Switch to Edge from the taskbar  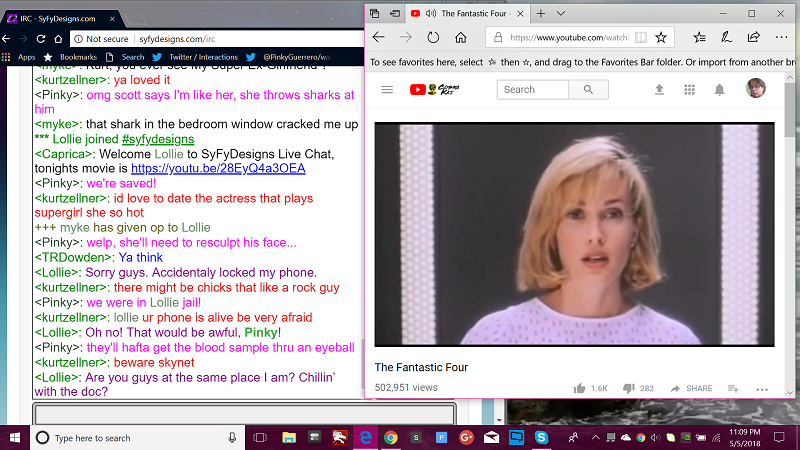pyautogui.click(x=365, y=438)
